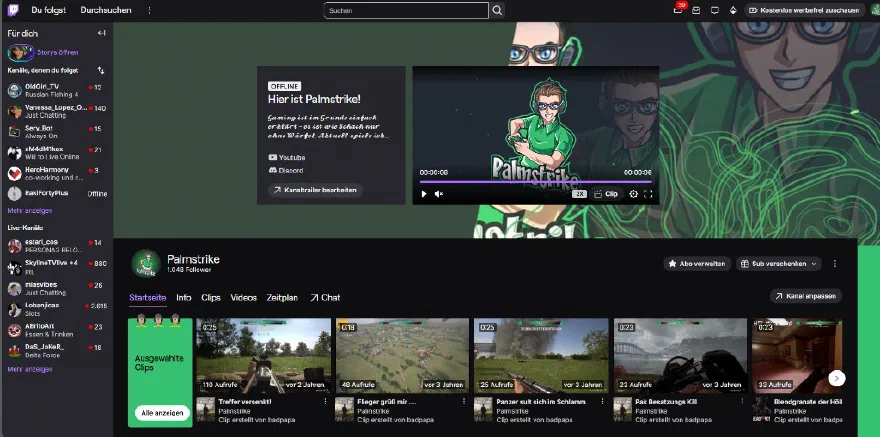
Task: Open notifications inbox with red badge
Action: (x=678, y=10)
